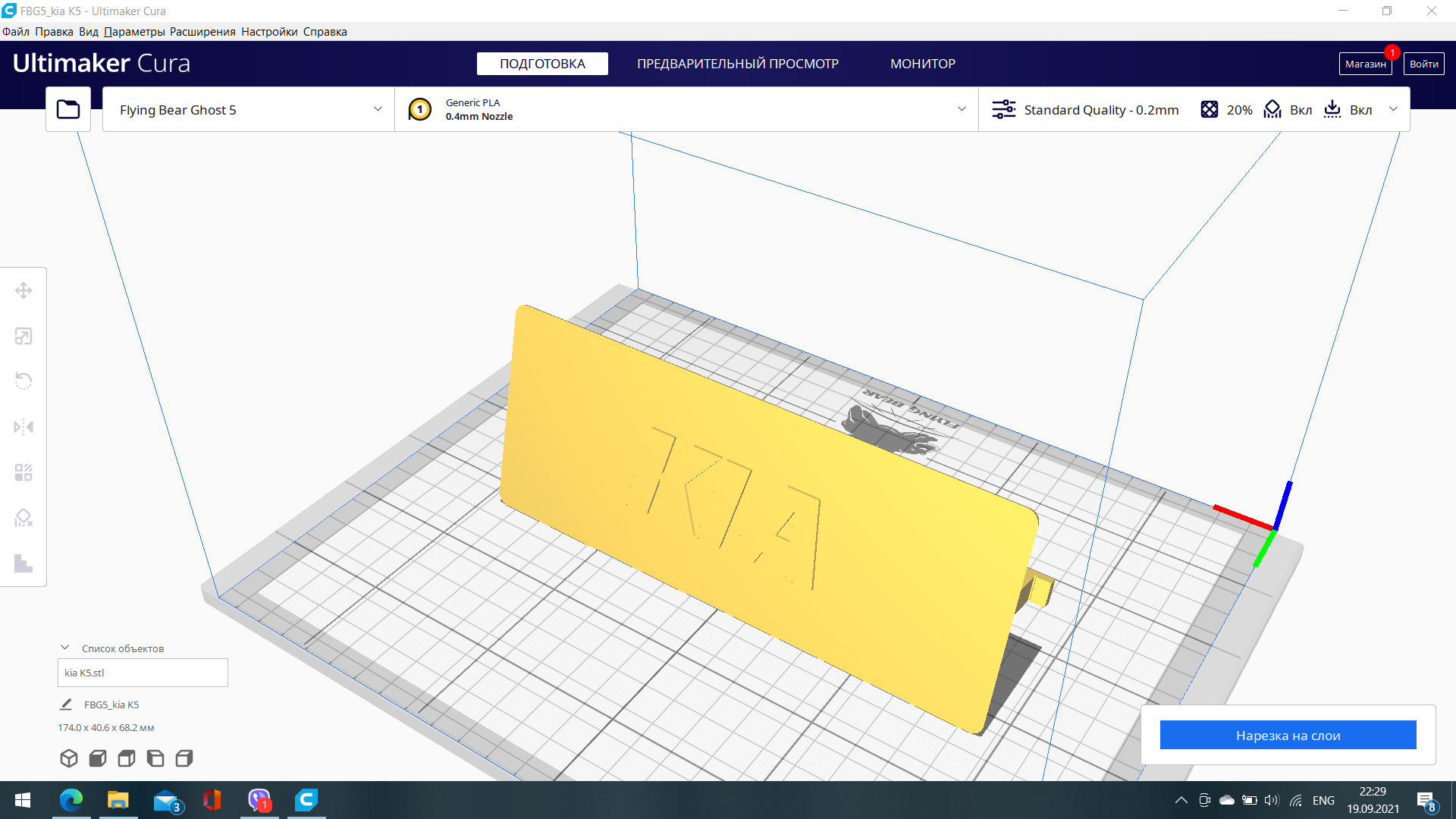The height and width of the screenshot is (819, 1456).
Task: Select the Rotate tool
Action: click(x=24, y=381)
